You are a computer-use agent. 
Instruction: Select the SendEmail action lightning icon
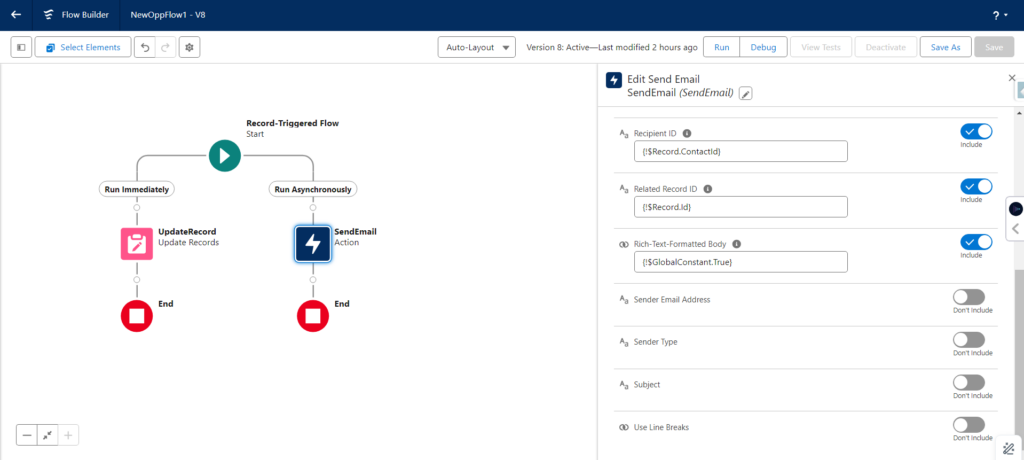coord(313,244)
